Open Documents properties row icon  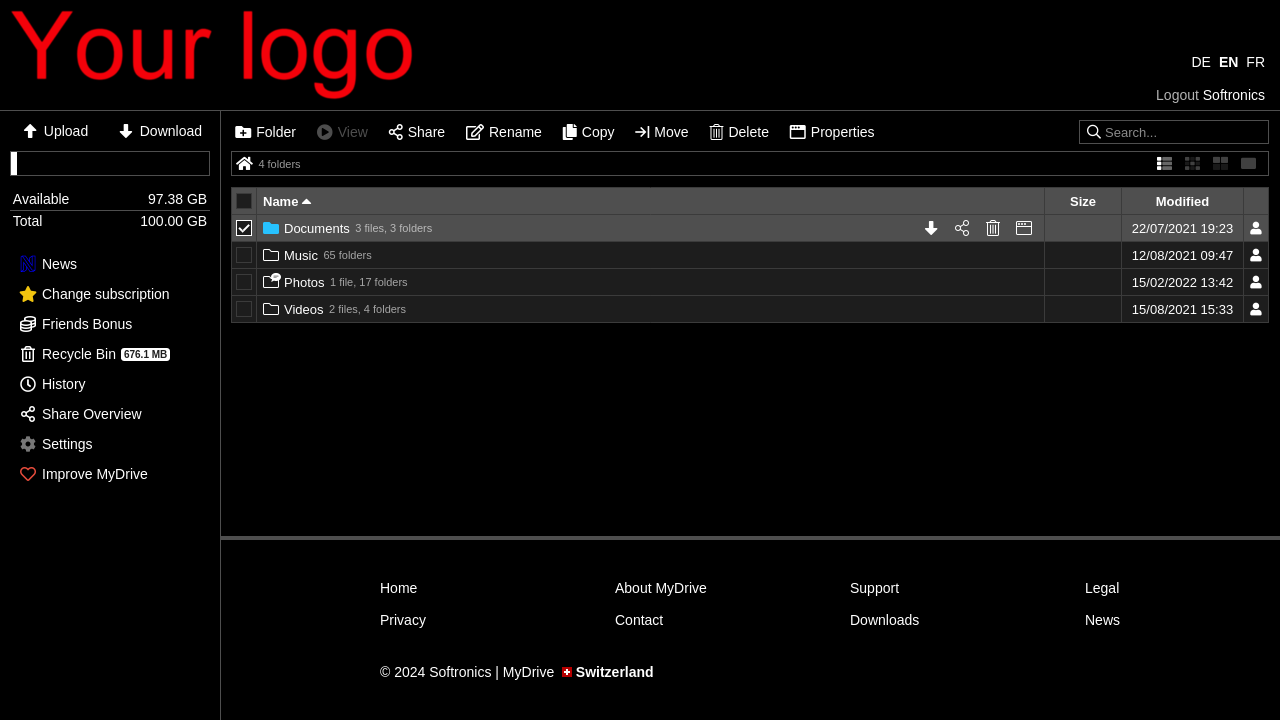(1024, 228)
